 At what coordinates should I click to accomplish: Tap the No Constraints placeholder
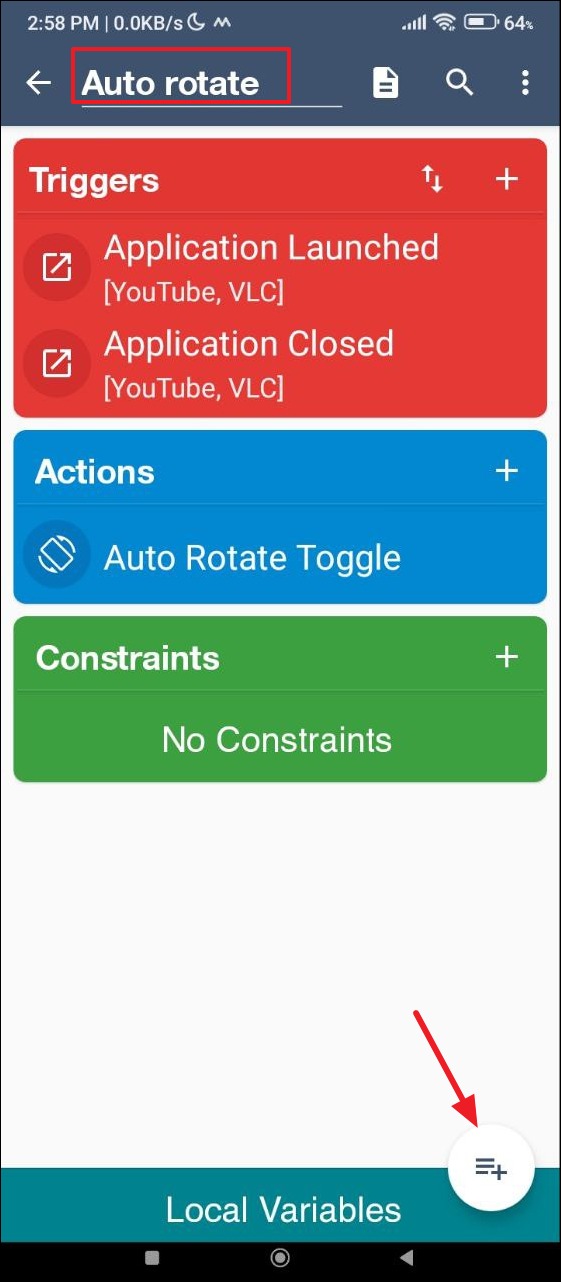pyautogui.click(x=277, y=740)
